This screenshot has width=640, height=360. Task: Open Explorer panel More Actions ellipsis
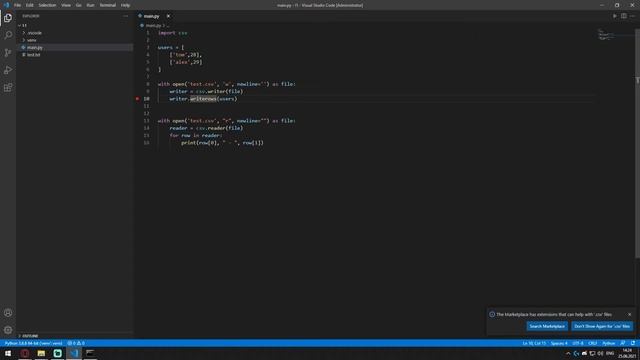point(126,16)
